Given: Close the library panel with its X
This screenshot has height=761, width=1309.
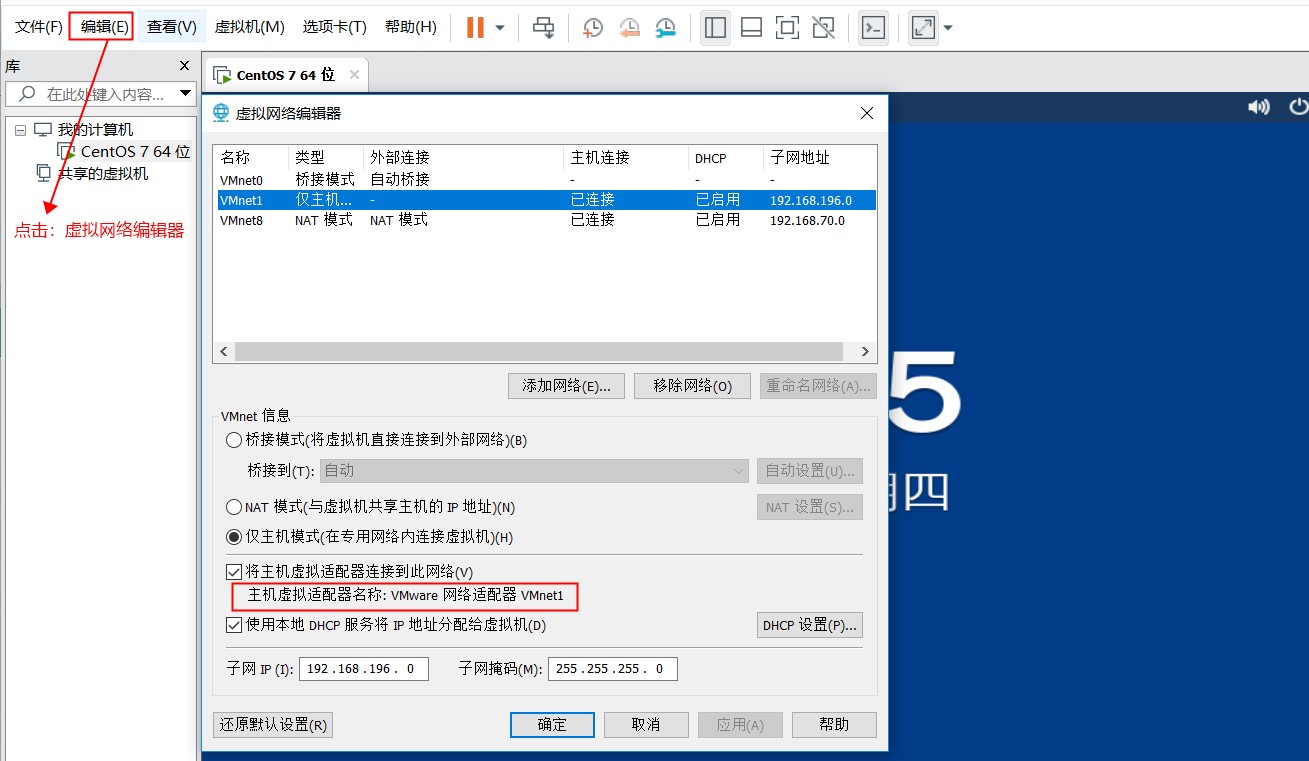Looking at the screenshot, I should [x=184, y=66].
